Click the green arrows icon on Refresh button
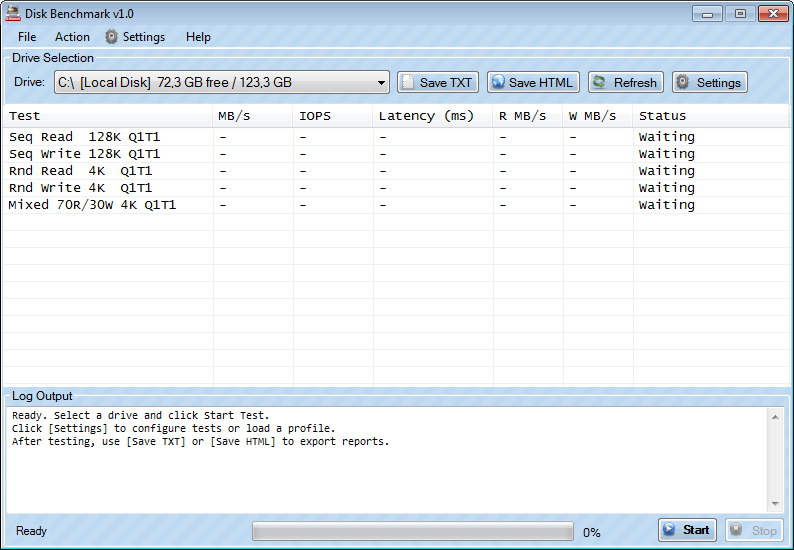794x550 pixels. click(600, 82)
